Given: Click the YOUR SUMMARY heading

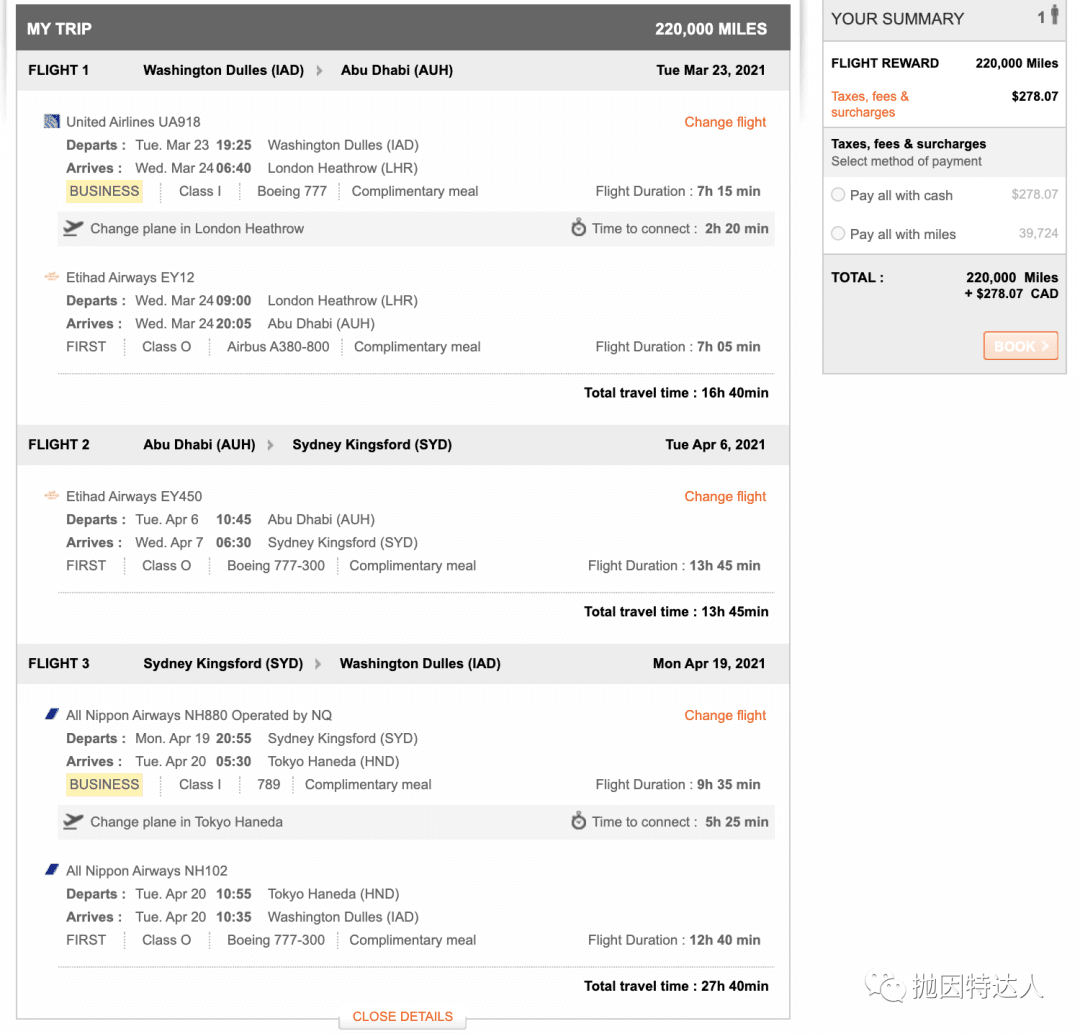Looking at the screenshot, I should coord(897,19).
